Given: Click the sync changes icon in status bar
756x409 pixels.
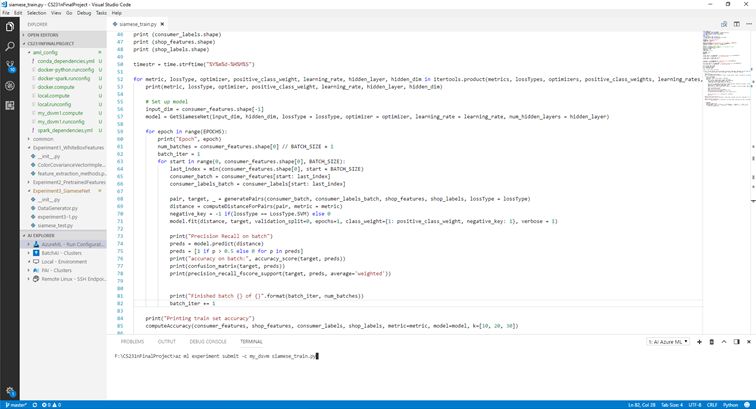Looking at the screenshot, I should point(35,405).
